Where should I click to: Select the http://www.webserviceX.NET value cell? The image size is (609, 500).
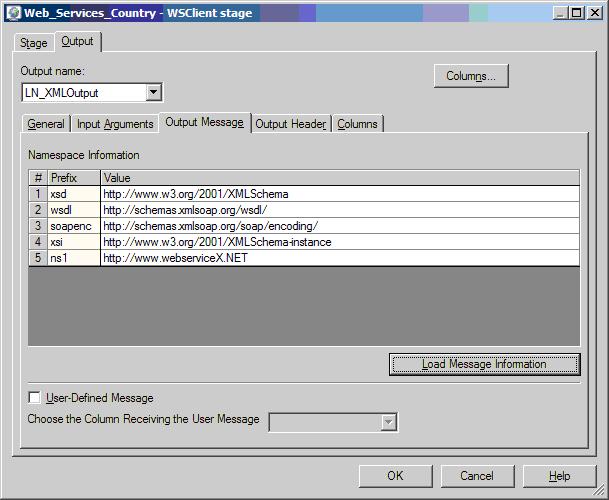pos(340,258)
